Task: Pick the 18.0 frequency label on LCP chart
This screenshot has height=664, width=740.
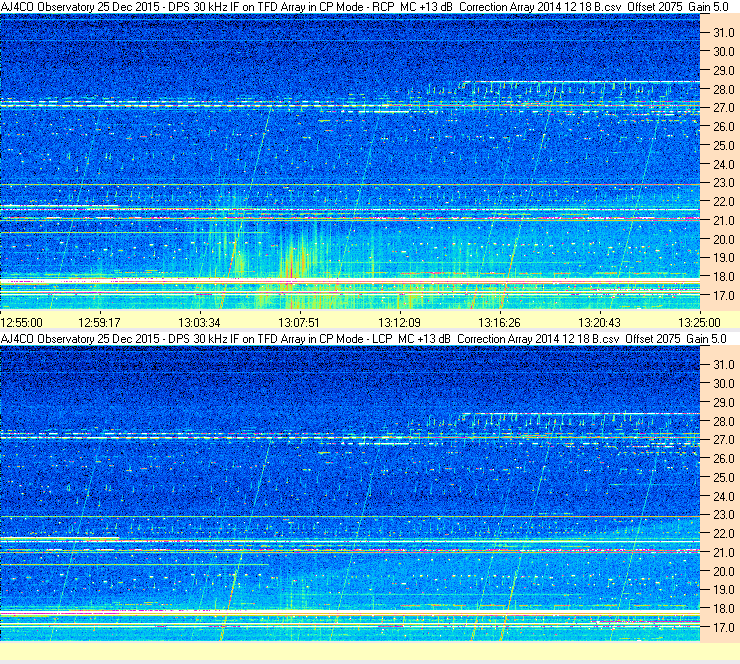Action: (x=723, y=609)
